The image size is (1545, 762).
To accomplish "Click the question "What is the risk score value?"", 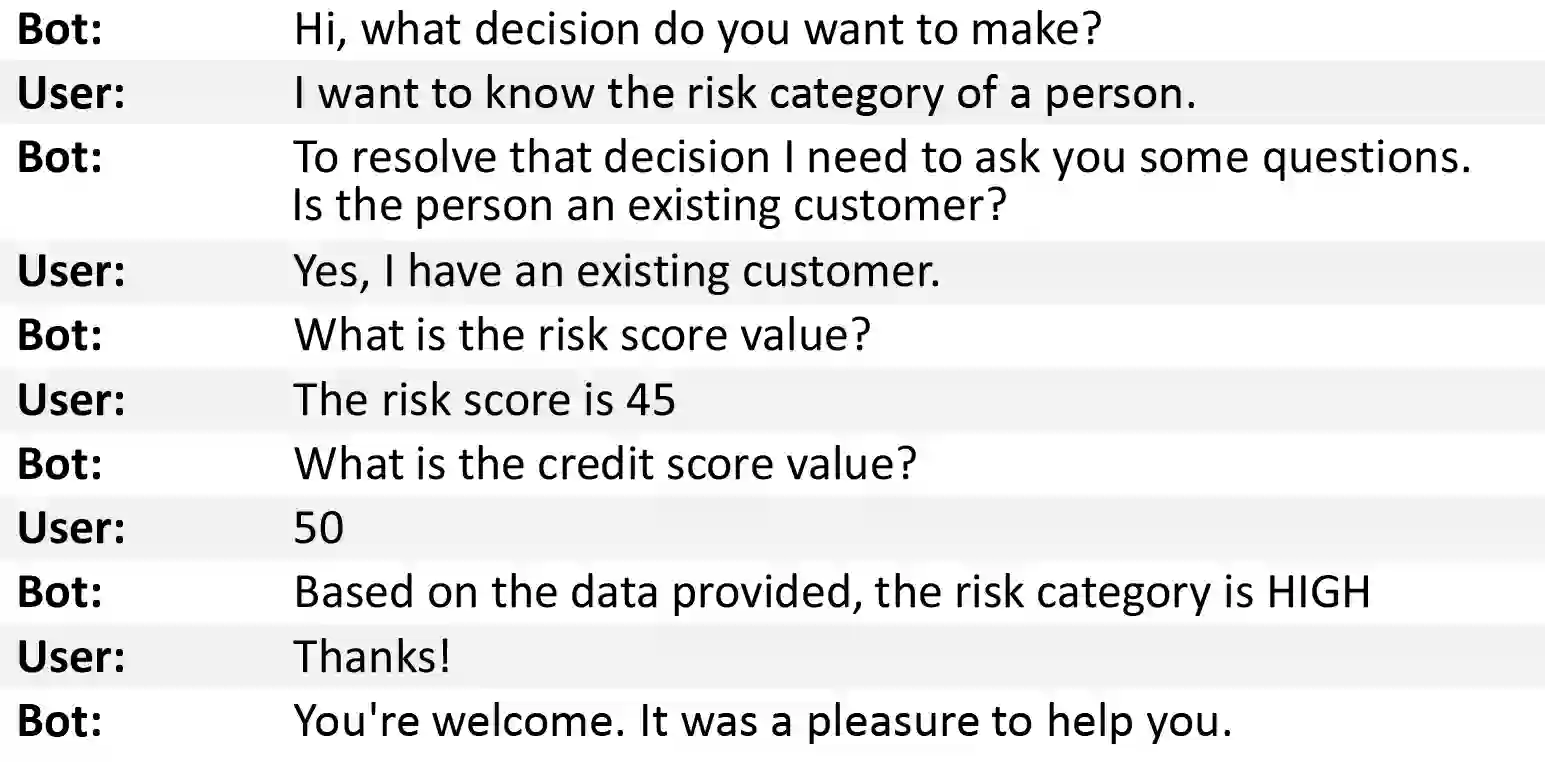I will [x=581, y=335].
